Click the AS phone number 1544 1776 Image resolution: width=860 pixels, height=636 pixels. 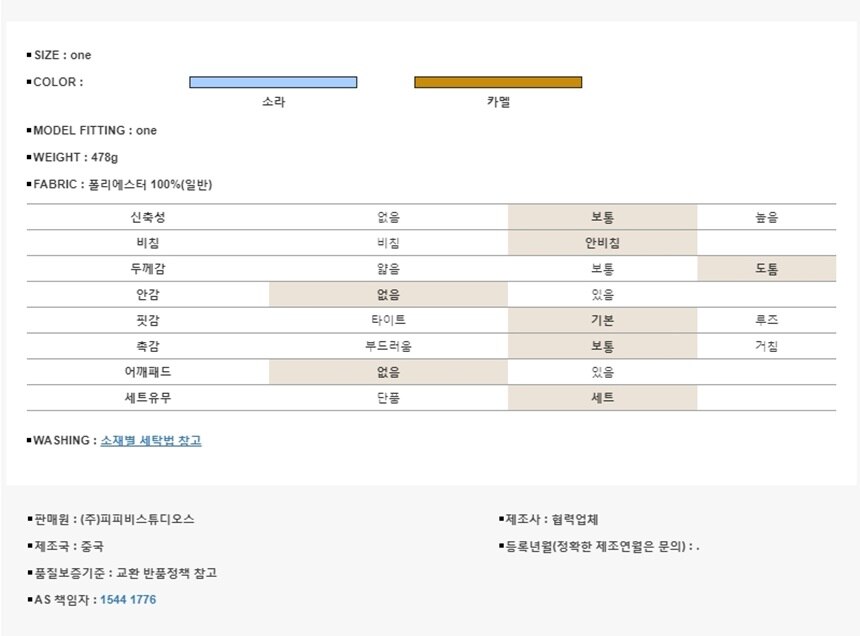pyautogui.click(x=128, y=600)
